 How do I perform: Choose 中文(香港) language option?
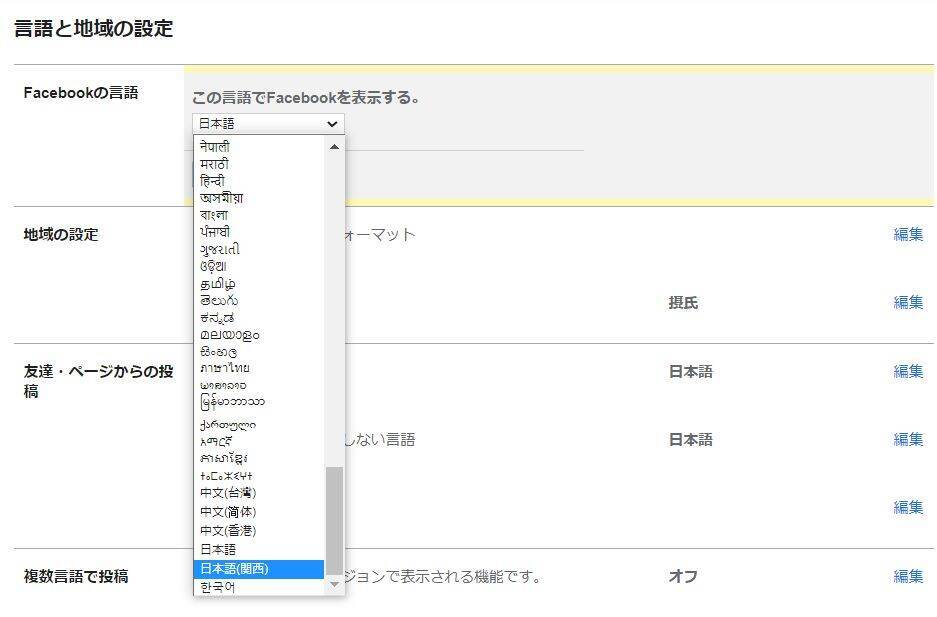tap(259, 531)
